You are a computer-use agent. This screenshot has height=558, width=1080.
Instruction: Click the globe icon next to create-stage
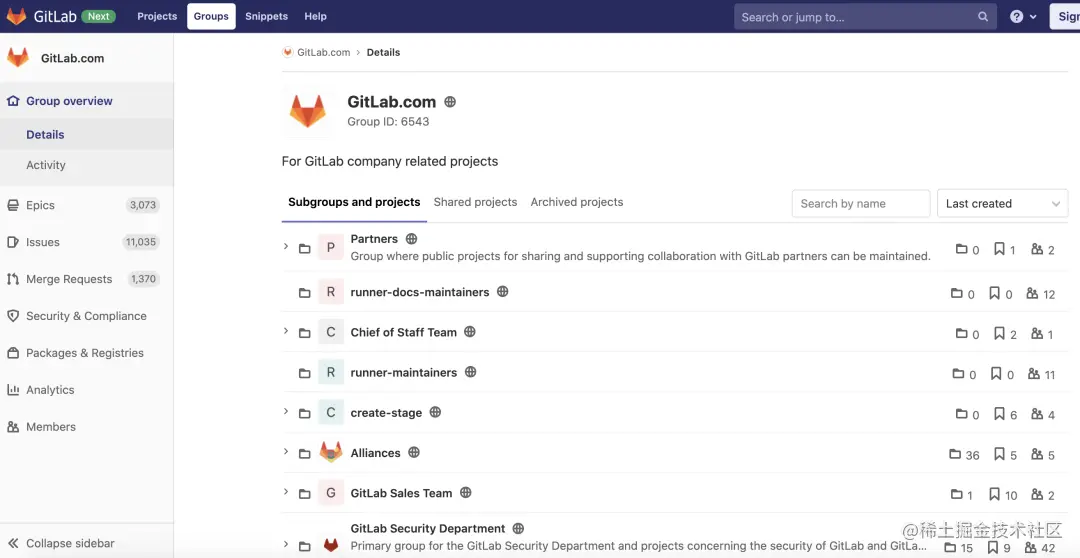pos(435,412)
